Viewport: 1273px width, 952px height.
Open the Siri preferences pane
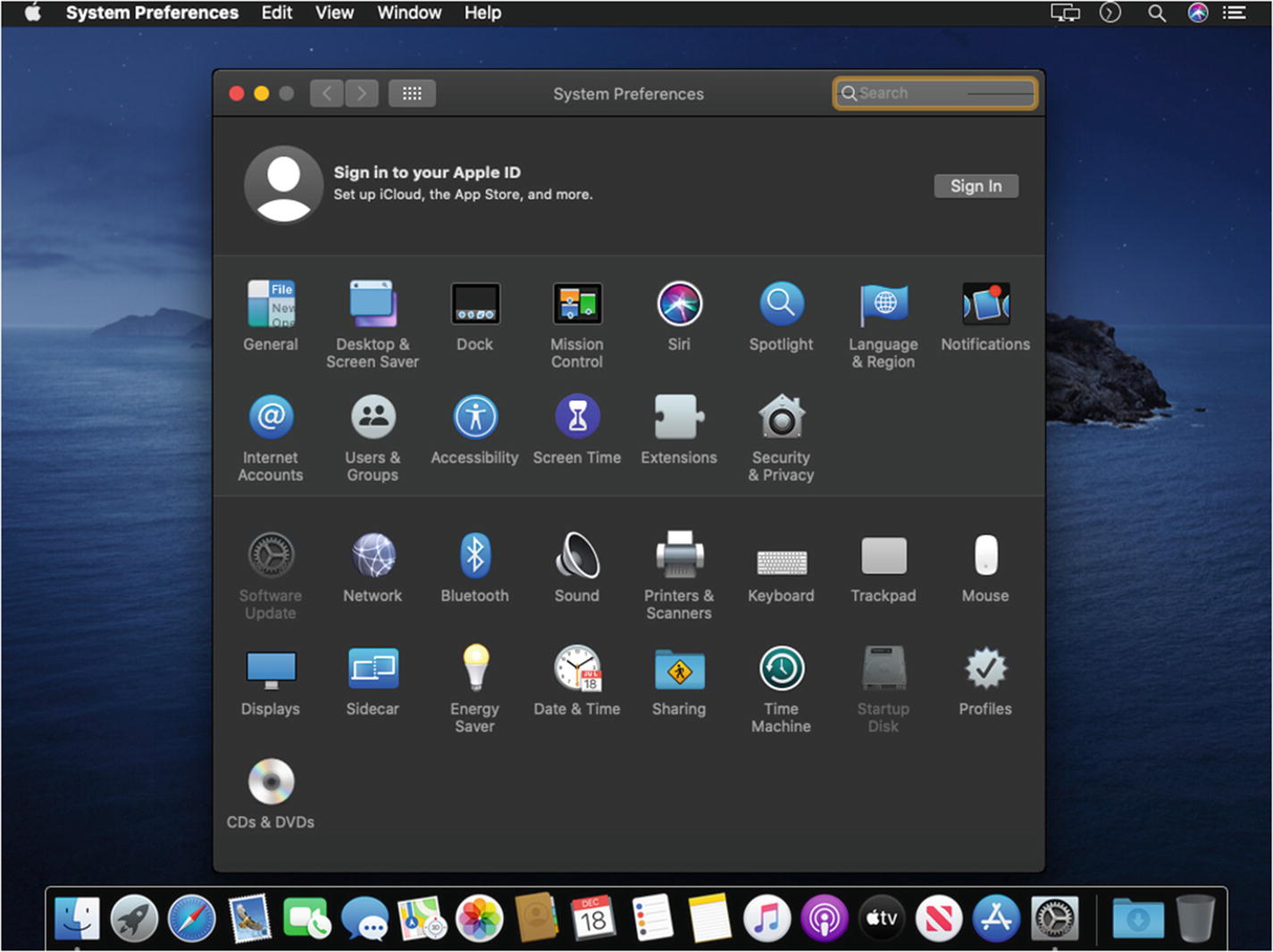point(679,305)
